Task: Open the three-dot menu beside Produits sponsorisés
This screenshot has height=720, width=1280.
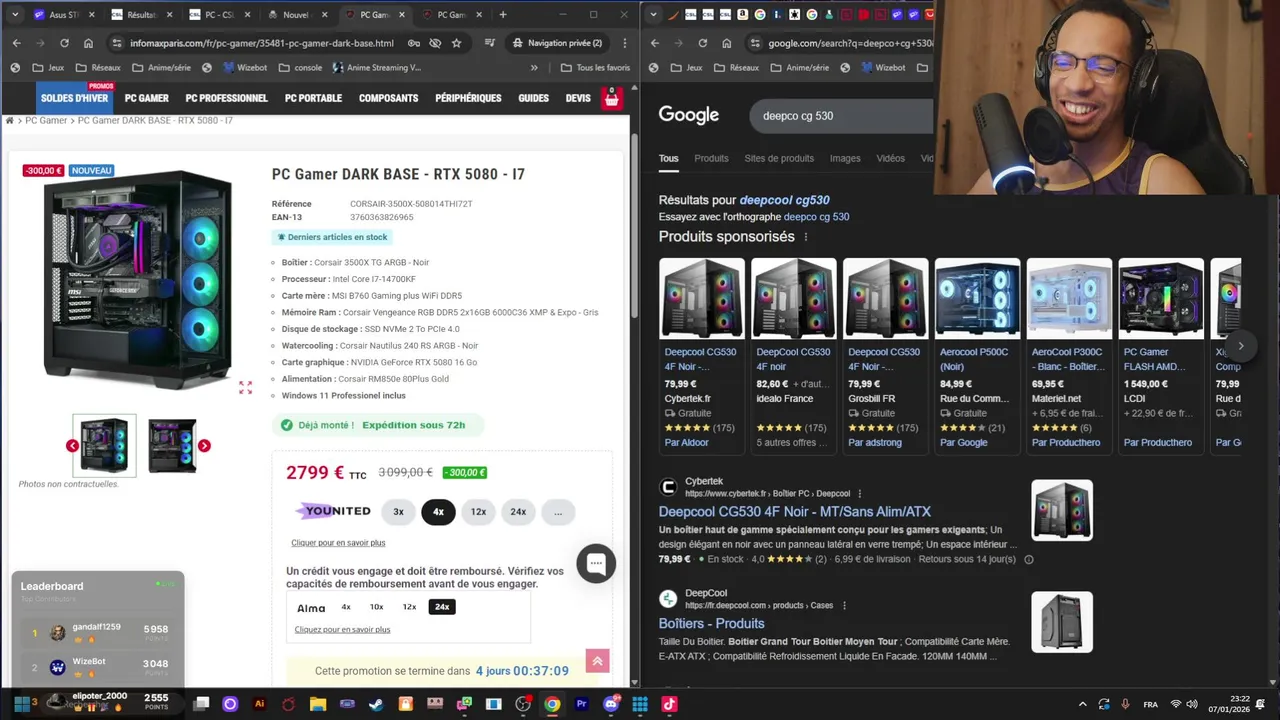Action: click(806, 237)
